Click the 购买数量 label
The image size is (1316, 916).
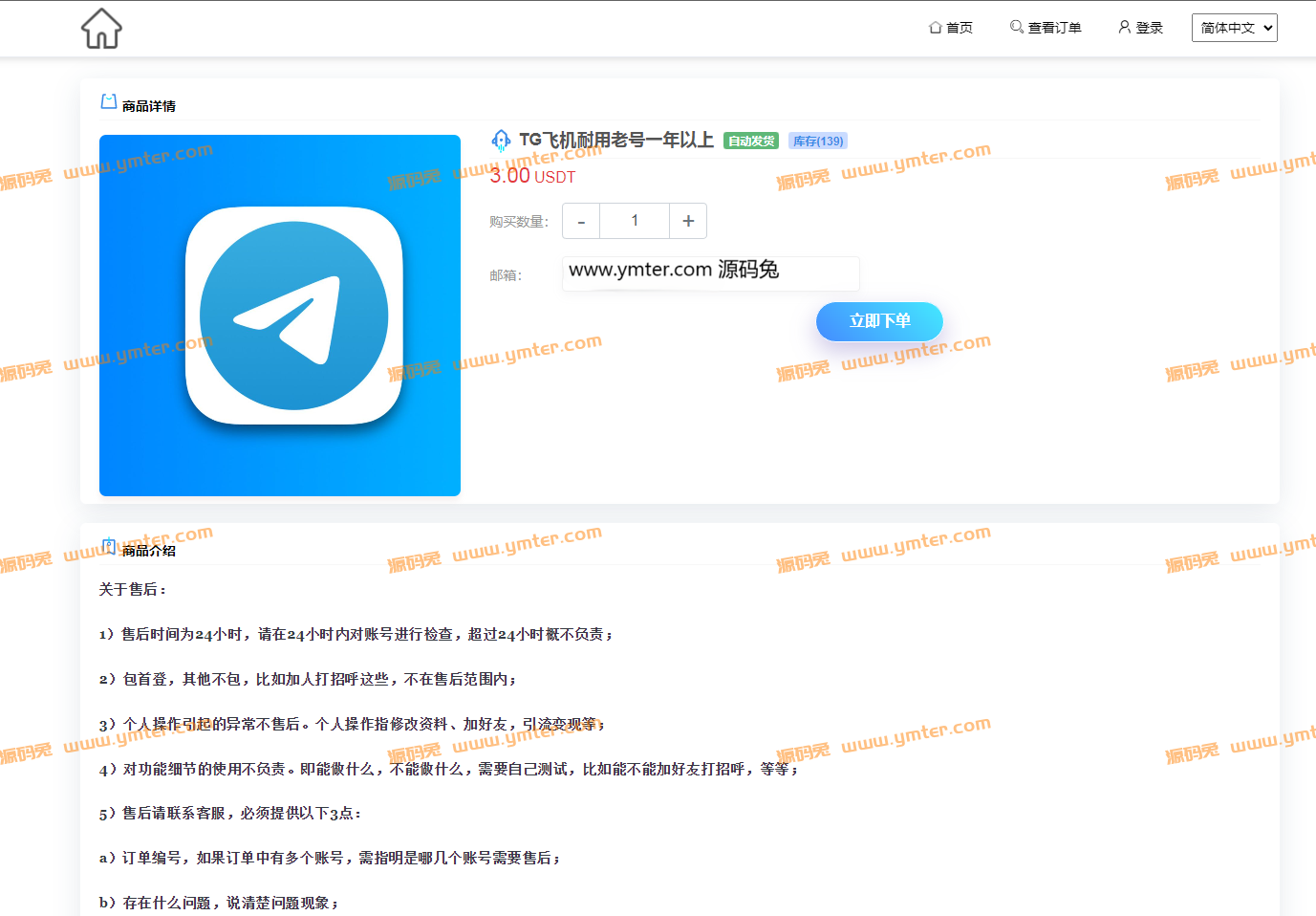coord(519,222)
